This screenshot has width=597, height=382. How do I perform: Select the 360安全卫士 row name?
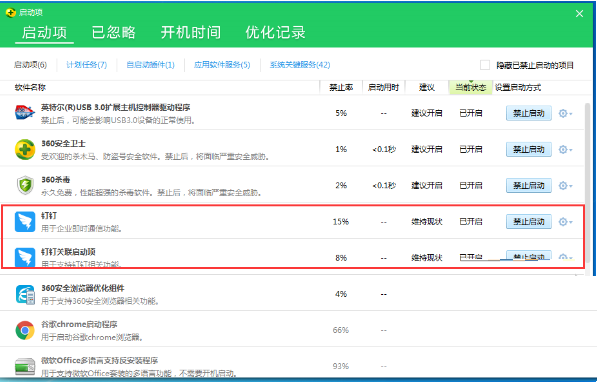click(x=63, y=144)
